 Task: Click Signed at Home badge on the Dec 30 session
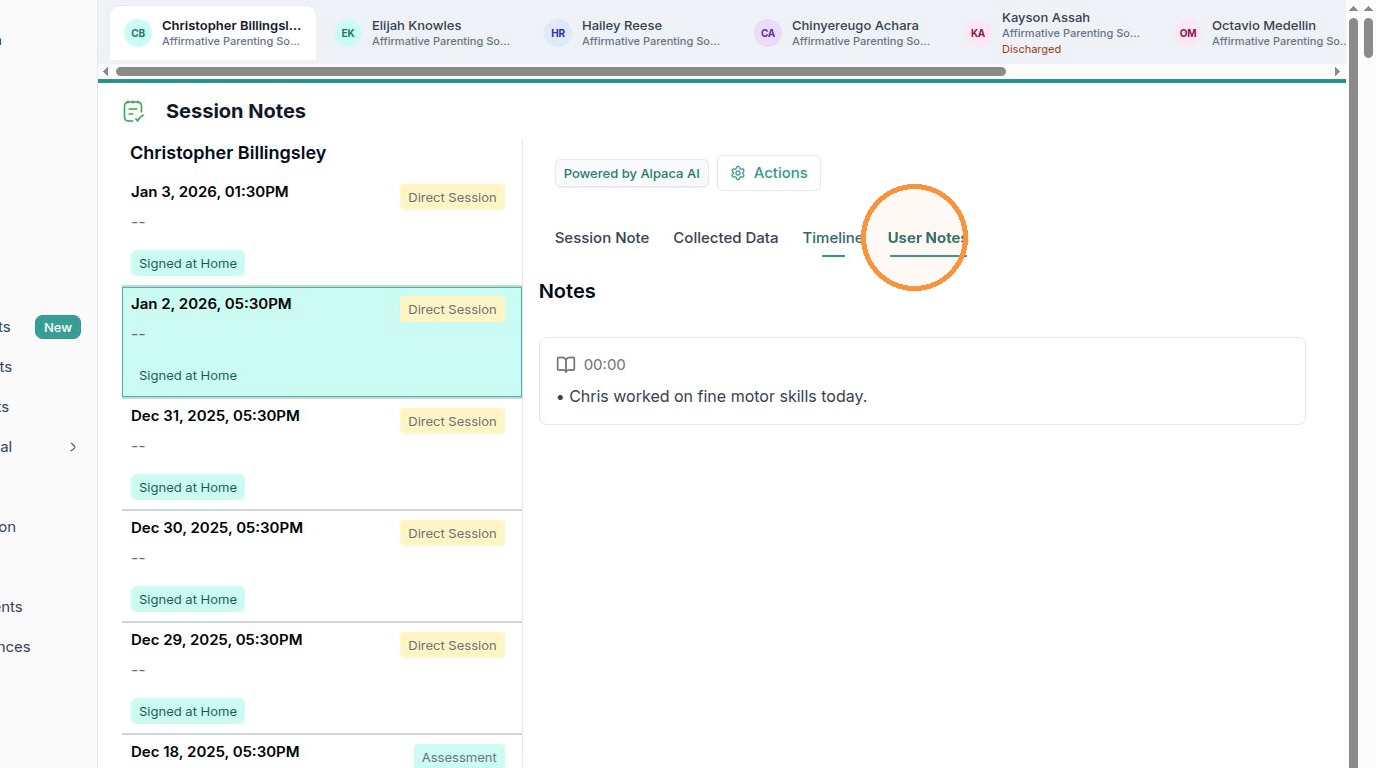[188, 600]
